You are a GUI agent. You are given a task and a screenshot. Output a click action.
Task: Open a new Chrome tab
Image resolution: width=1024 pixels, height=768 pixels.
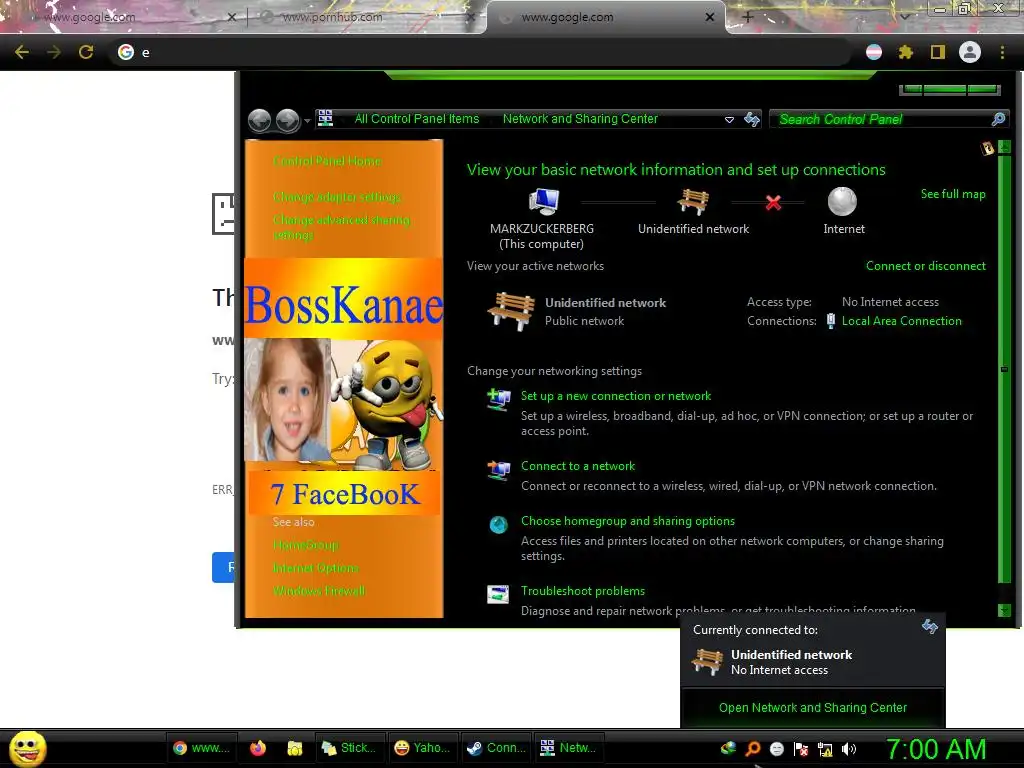click(x=748, y=17)
